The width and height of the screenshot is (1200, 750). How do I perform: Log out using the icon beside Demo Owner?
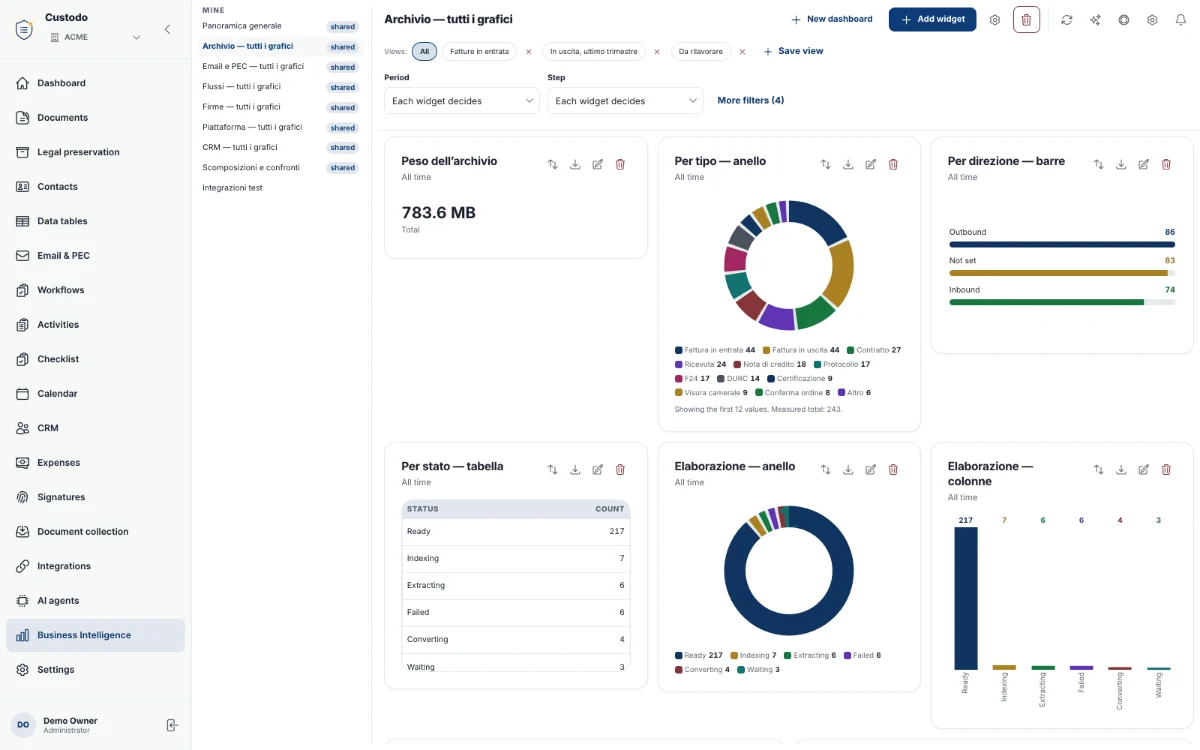172,725
